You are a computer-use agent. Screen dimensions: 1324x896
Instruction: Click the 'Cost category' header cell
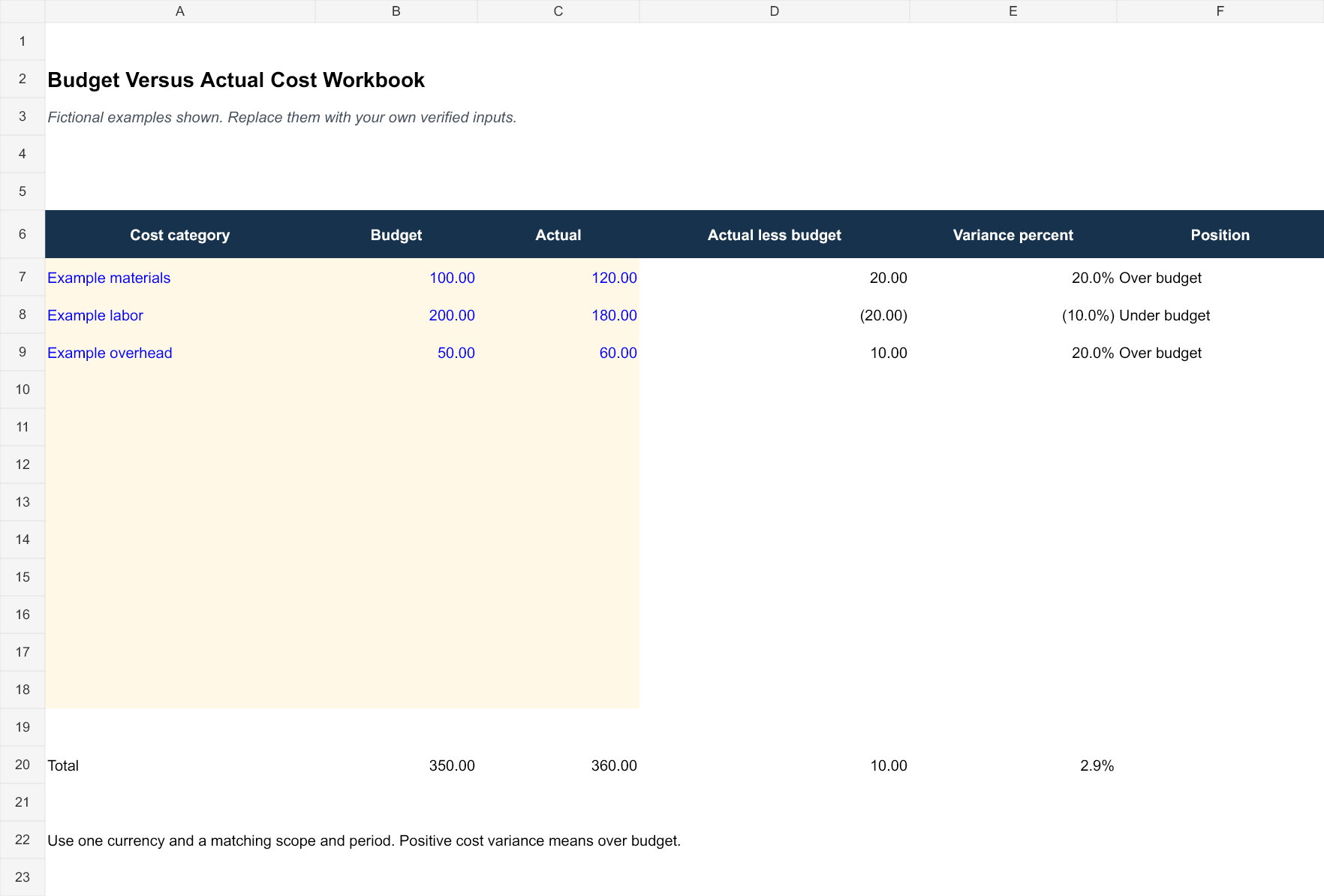180,234
